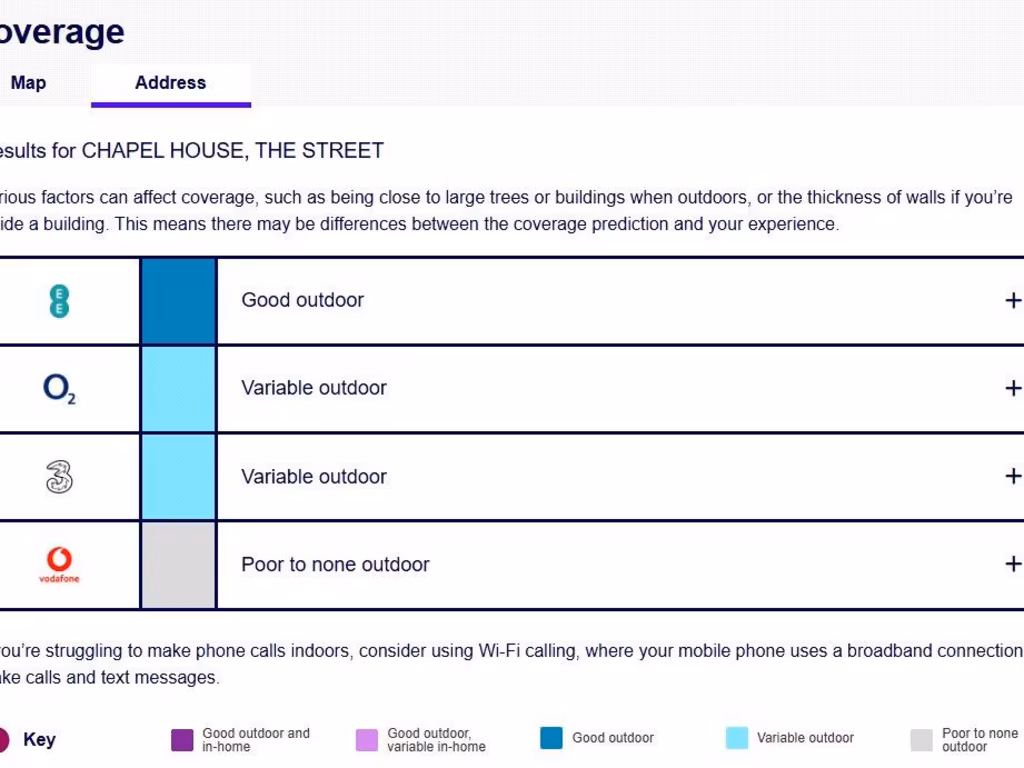Expand the Three Variable outdoor row

(1012, 476)
